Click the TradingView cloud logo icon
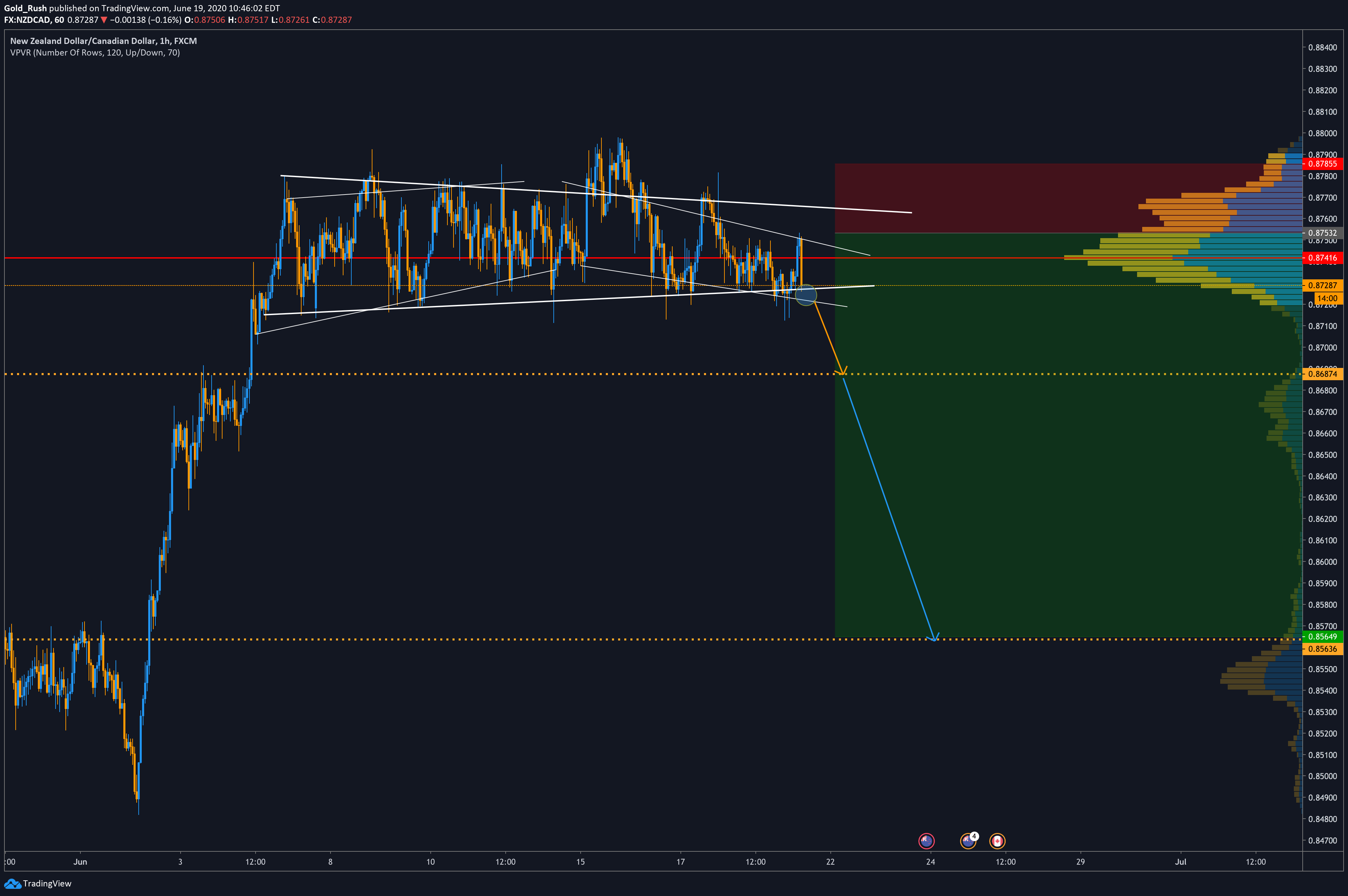The image size is (1348, 896). (12, 883)
